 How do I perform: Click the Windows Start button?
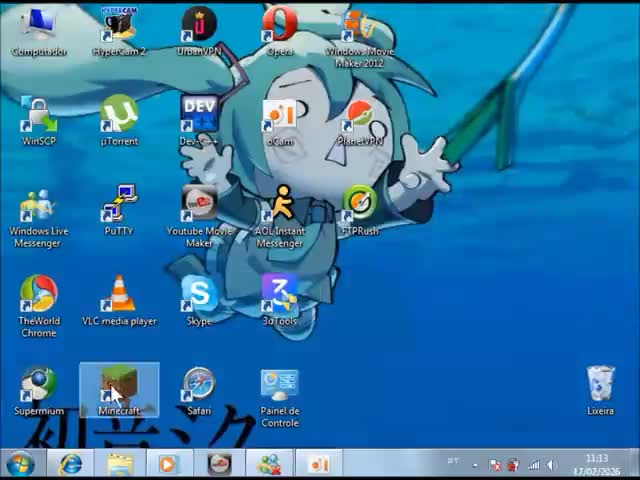pos(19,464)
